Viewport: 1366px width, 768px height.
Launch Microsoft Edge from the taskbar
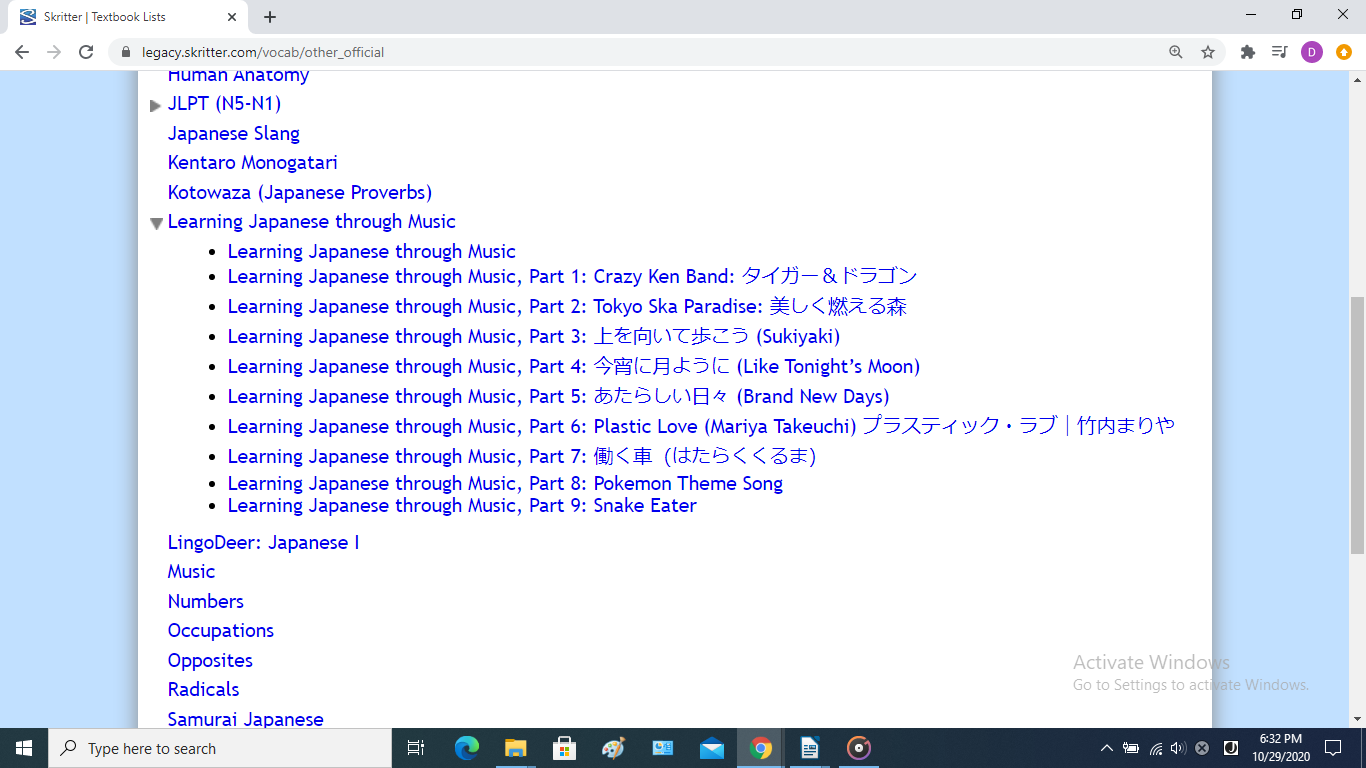pyautogui.click(x=467, y=748)
